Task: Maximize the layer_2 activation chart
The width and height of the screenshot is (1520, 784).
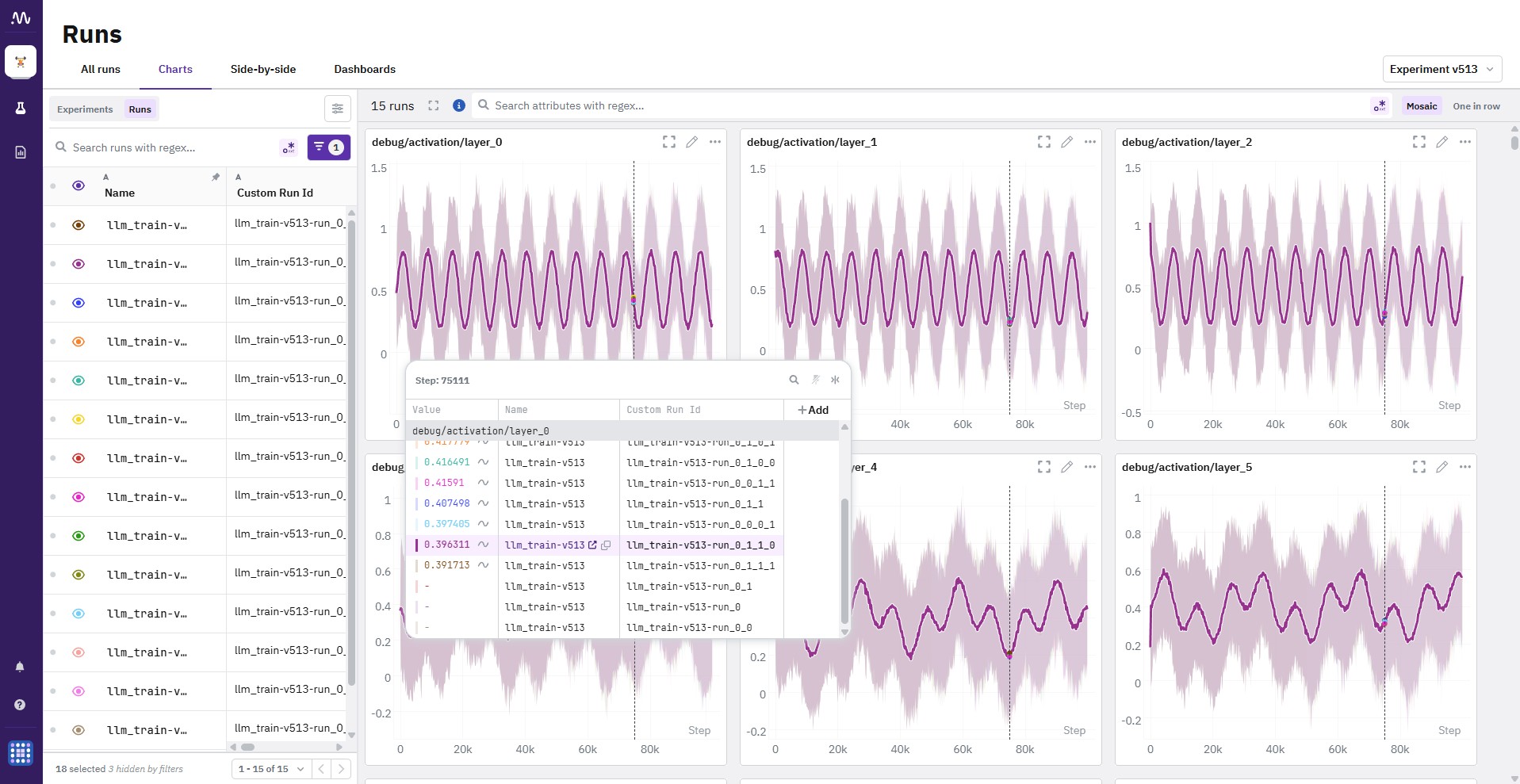Action: (x=1419, y=142)
